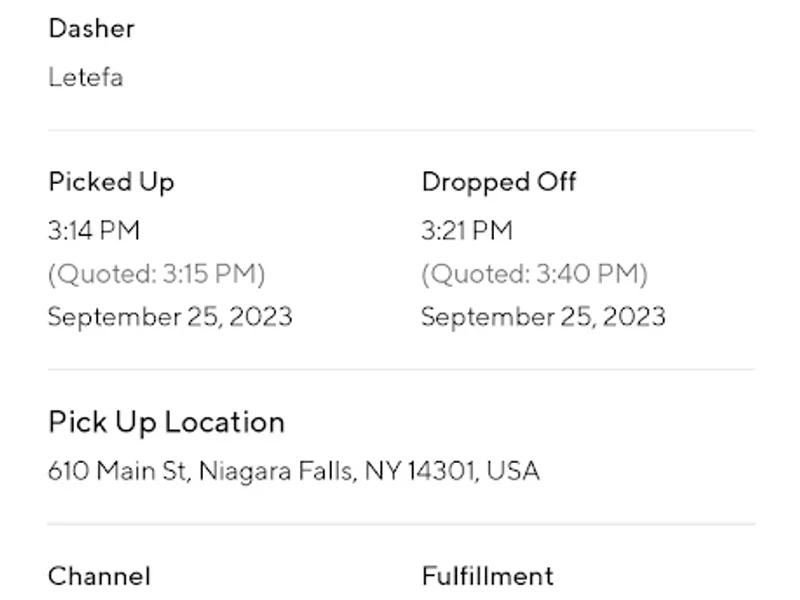
Task: Click the quoted 3:40 PM drop-off time
Action: click(534, 273)
